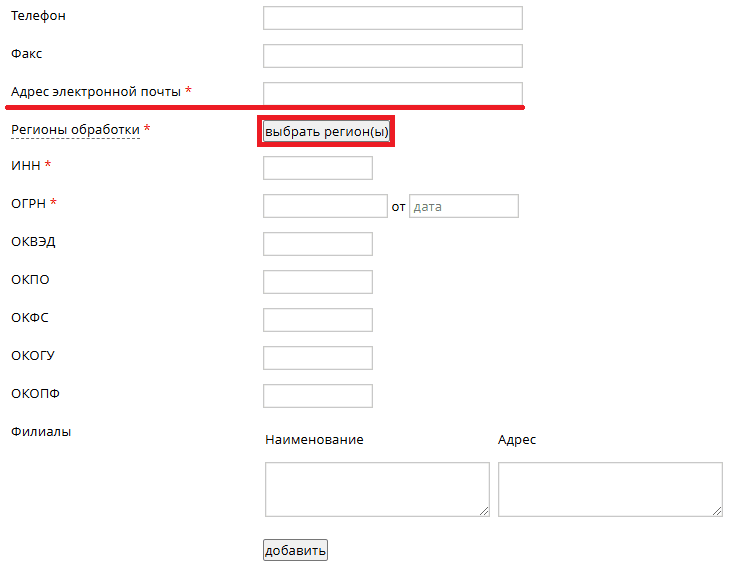The width and height of the screenshot is (753, 566).
Task: Click the Адрес branch textarea
Action: (609, 489)
